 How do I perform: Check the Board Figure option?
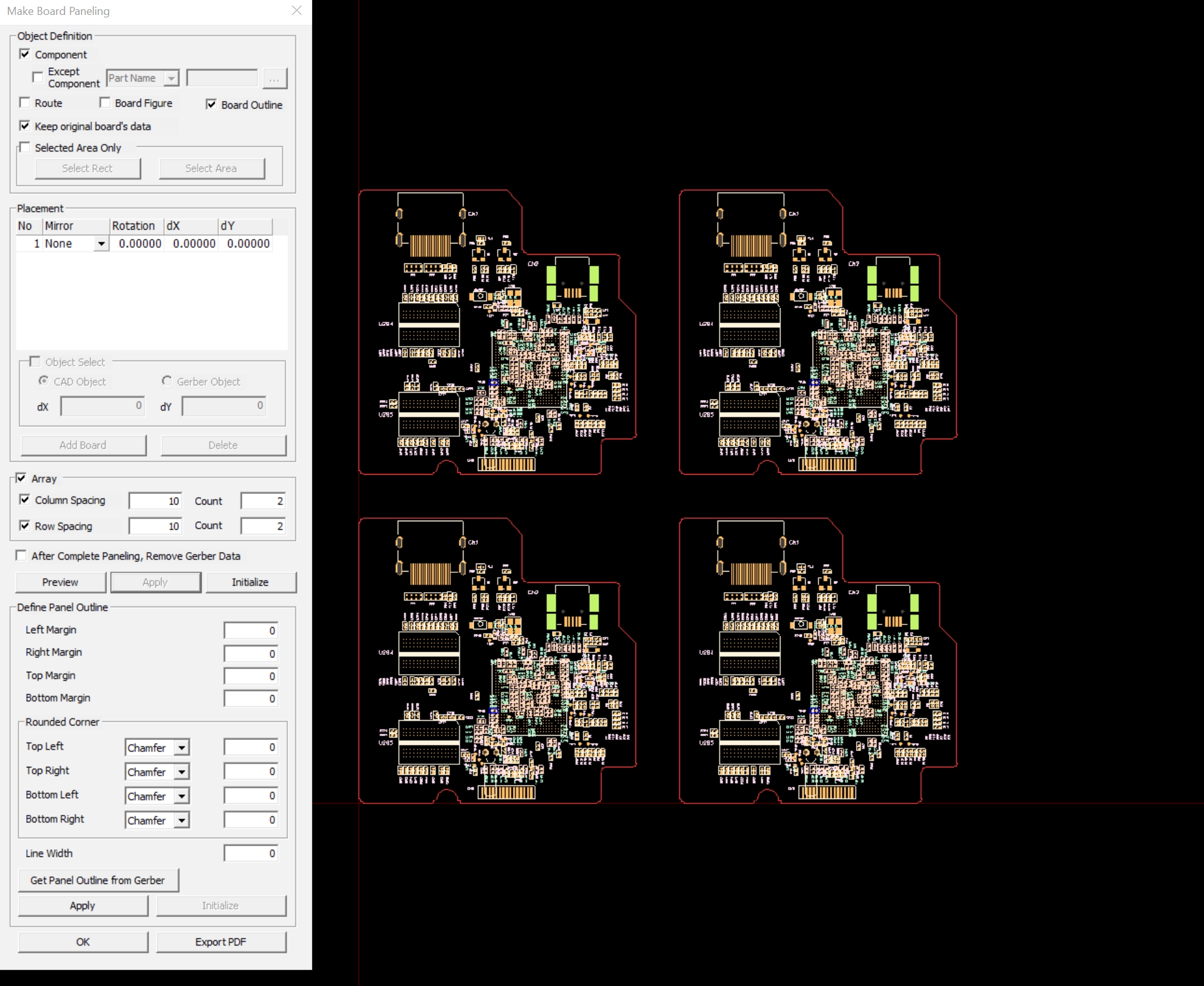click(106, 102)
